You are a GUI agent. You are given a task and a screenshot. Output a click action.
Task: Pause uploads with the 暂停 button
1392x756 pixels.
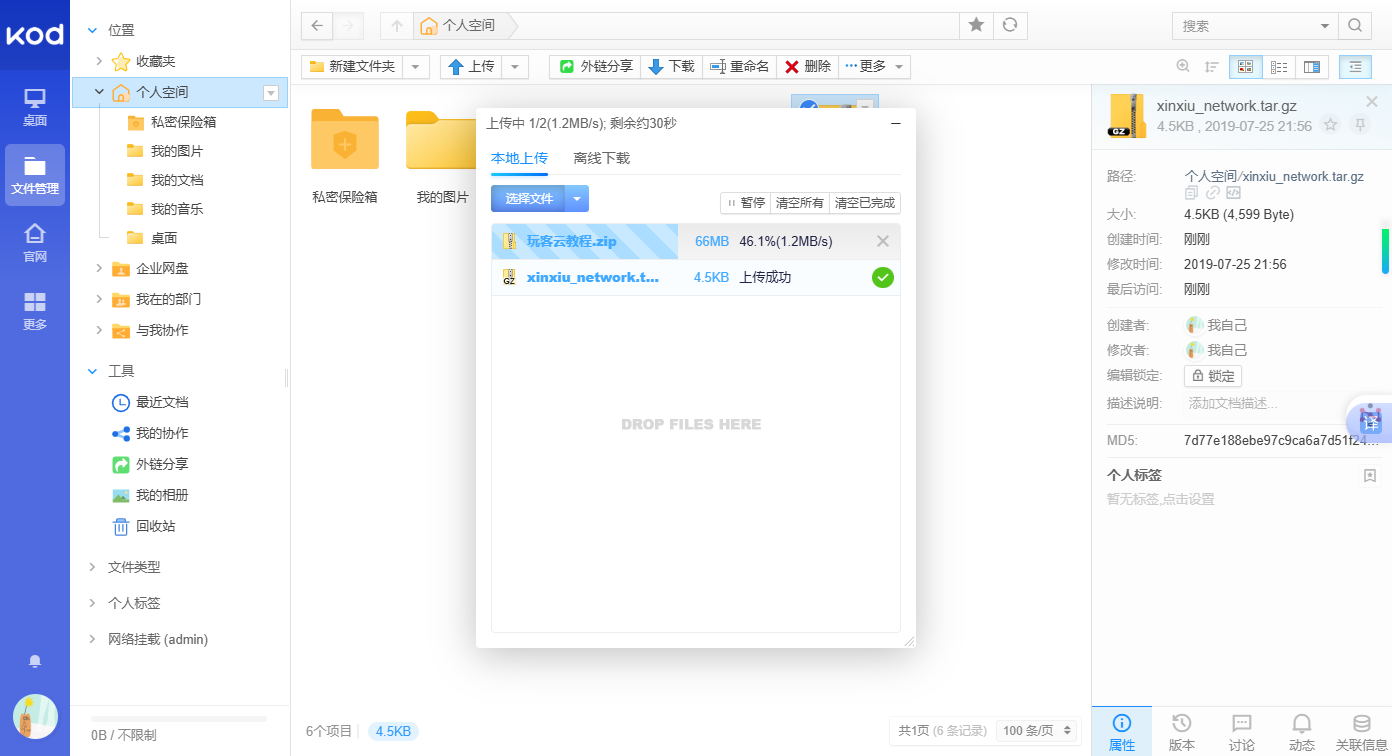pyautogui.click(x=746, y=203)
